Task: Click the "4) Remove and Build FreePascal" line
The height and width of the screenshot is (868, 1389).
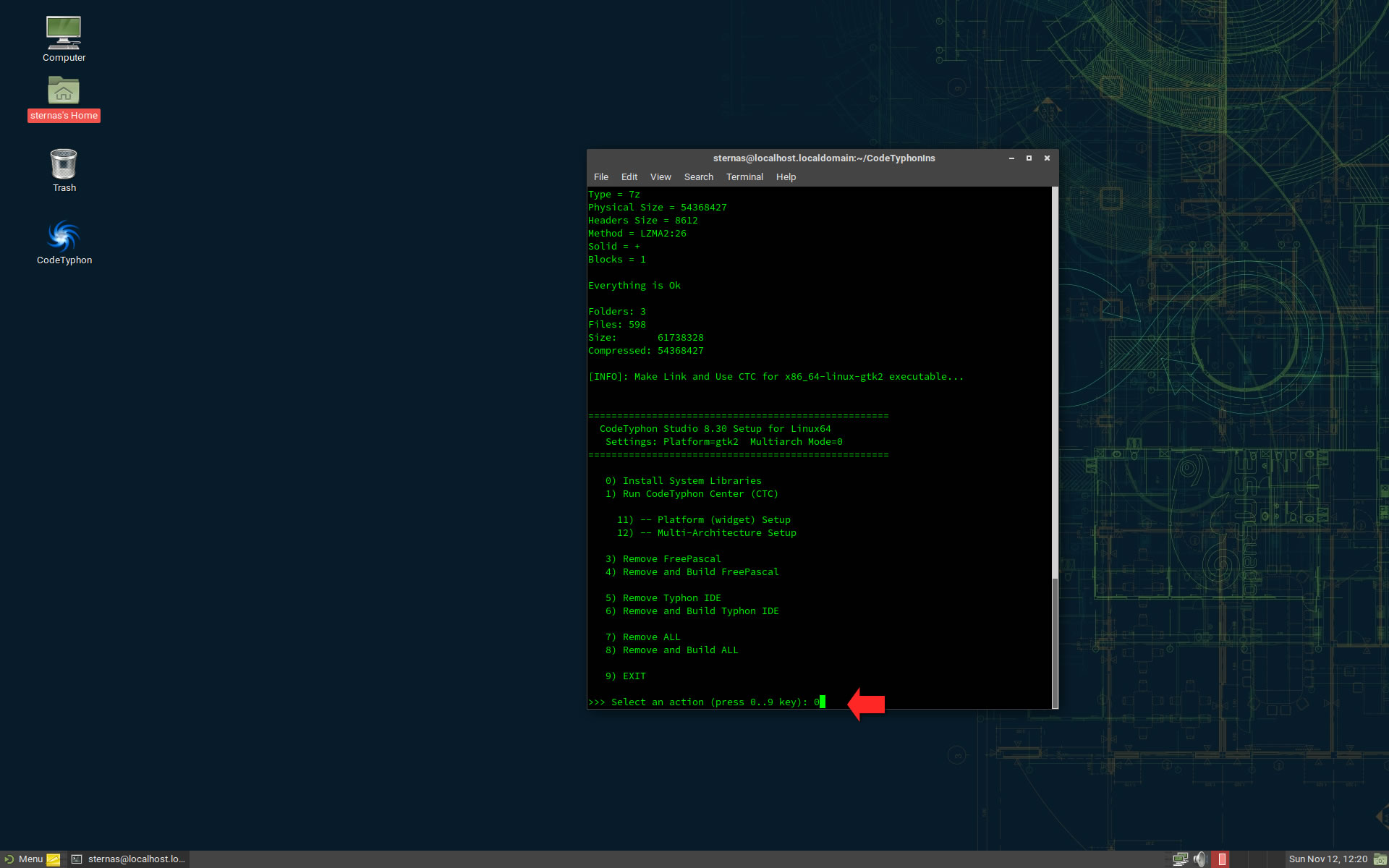Action: point(692,572)
